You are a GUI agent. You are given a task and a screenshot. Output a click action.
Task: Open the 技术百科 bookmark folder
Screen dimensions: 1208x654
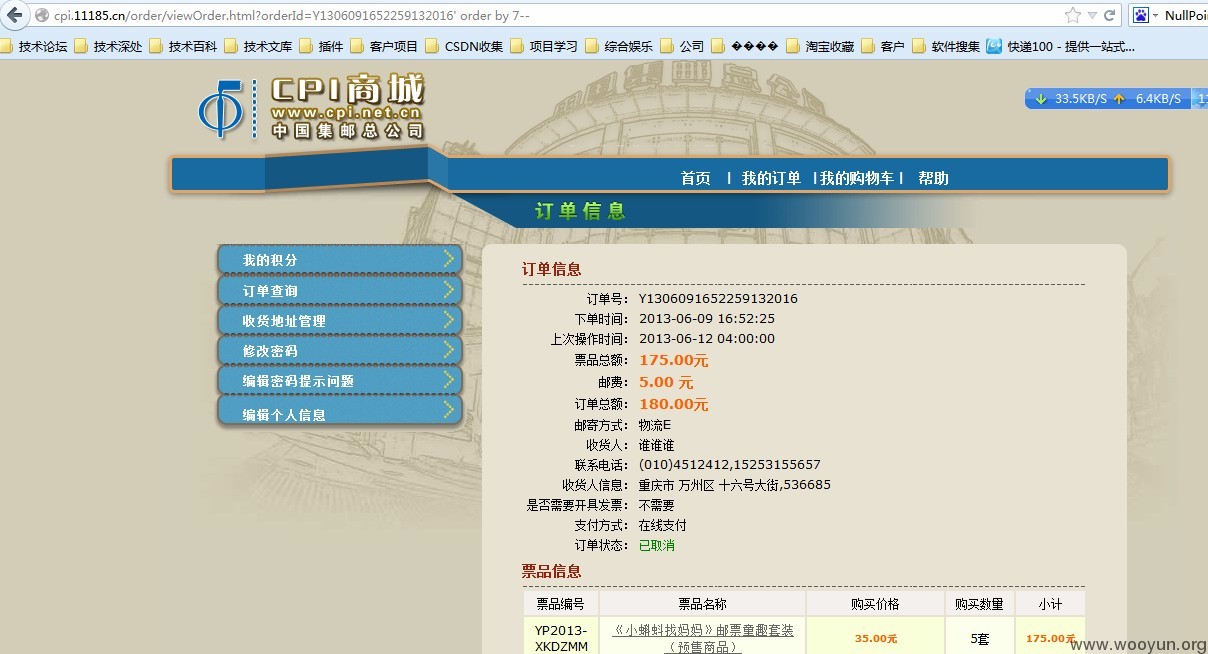pos(184,46)
